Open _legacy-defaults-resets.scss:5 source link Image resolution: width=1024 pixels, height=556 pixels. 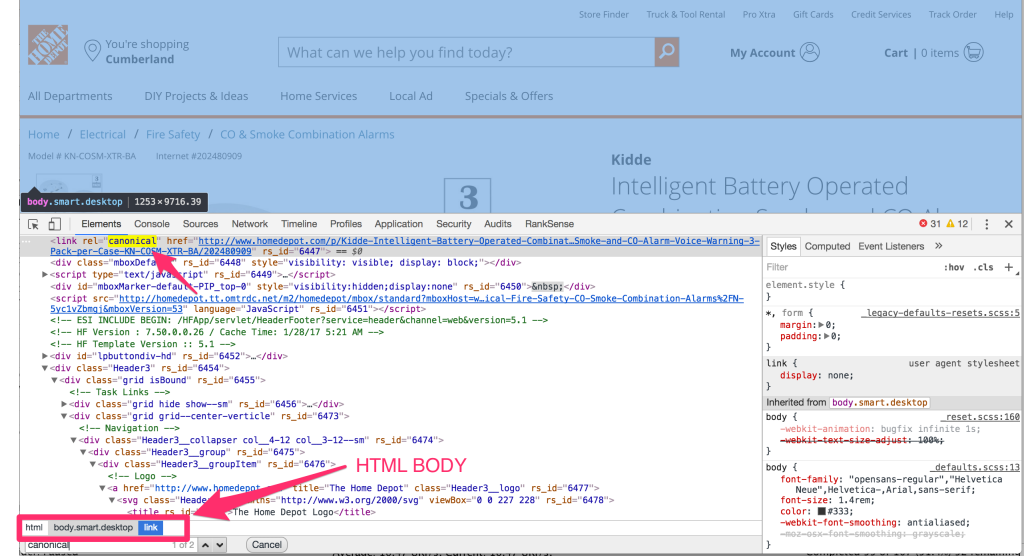tap(940, 313)
